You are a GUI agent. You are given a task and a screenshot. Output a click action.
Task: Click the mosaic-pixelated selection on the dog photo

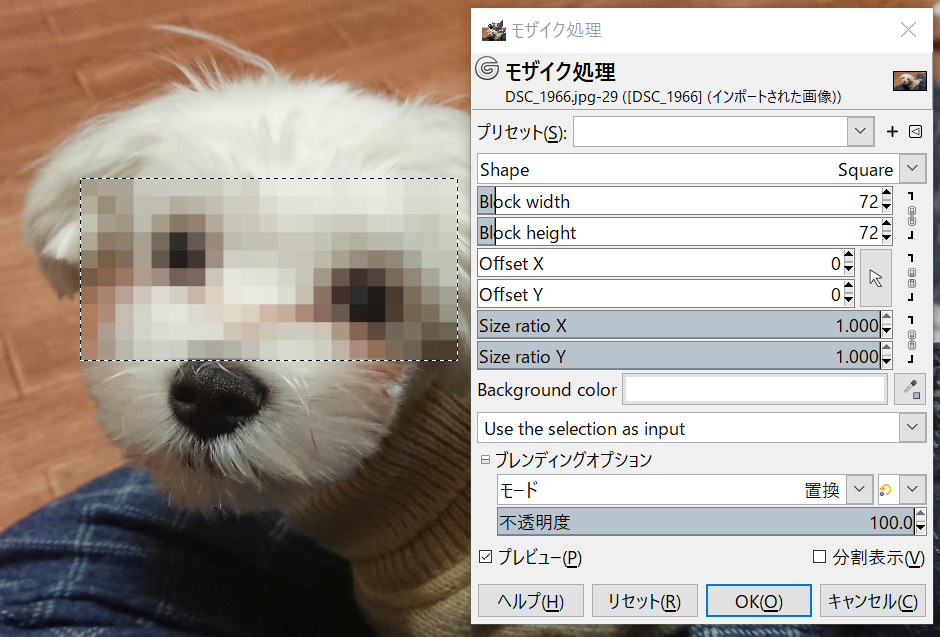[269, 269]
